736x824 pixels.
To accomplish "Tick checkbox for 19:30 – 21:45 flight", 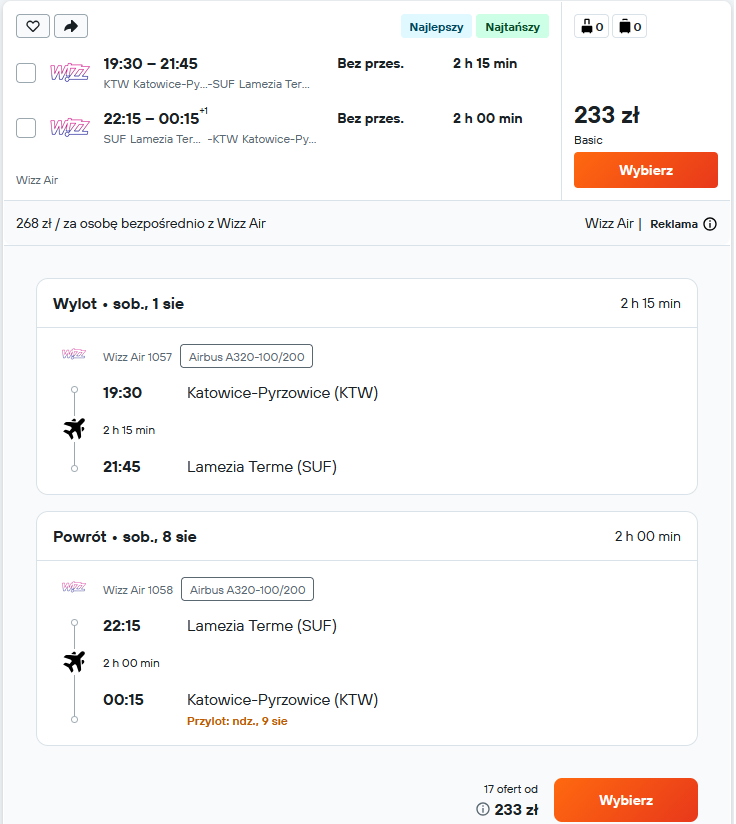I will click(26, 73).
